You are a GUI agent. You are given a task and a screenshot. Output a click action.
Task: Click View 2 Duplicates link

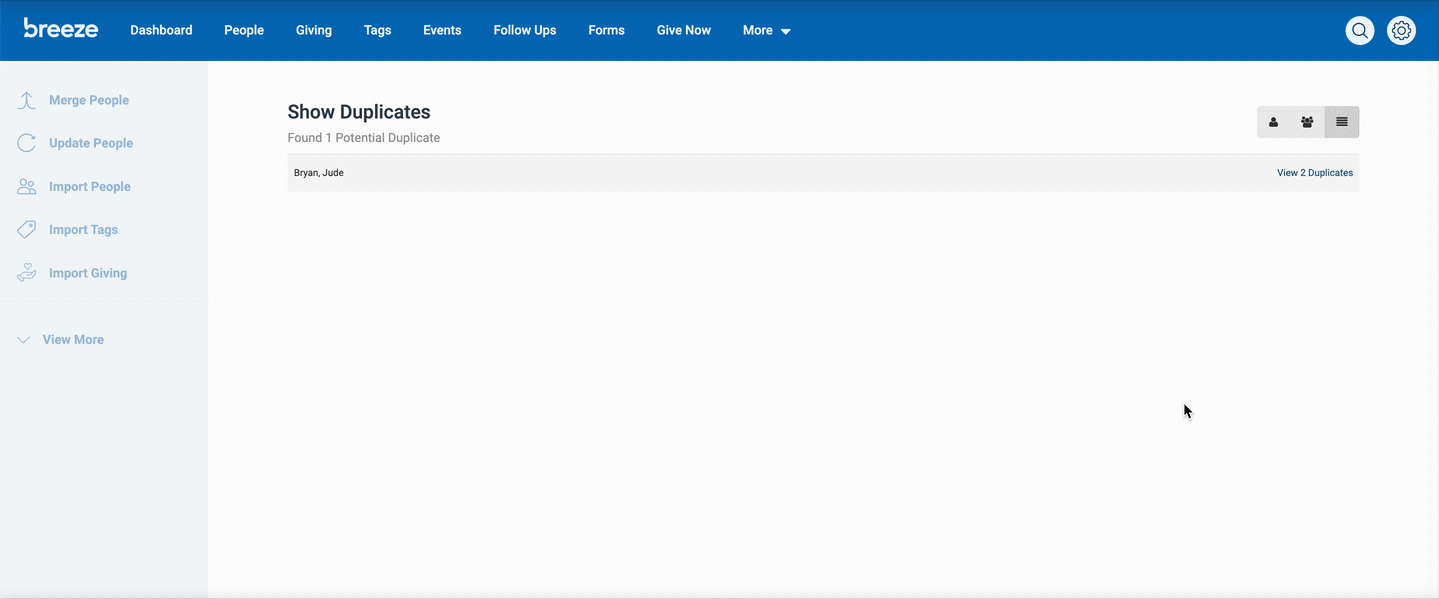coord(1315,173)
